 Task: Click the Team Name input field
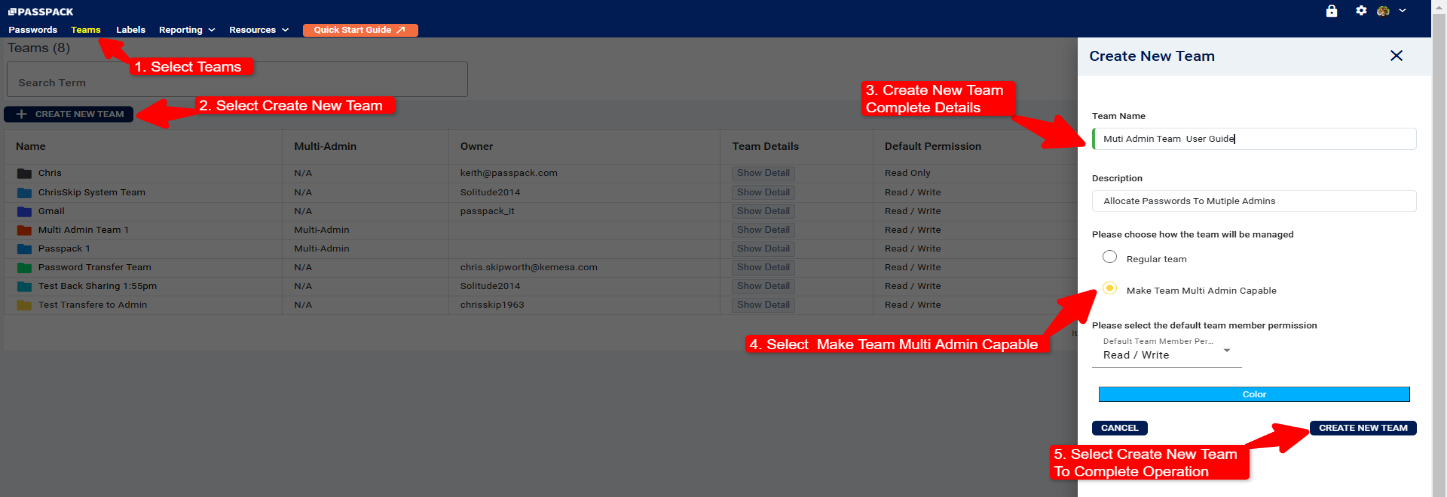1254,139
